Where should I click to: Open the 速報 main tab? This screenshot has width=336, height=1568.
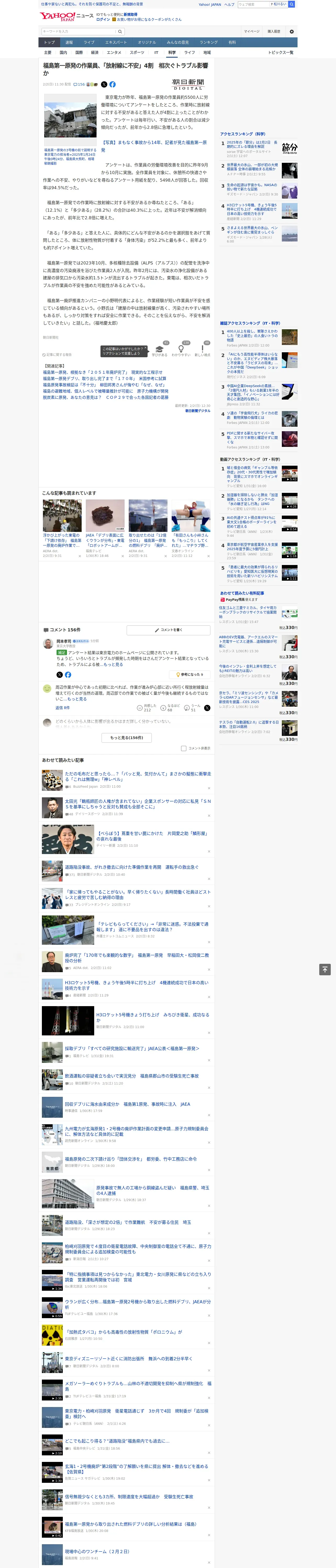pyautogui.click(x=69, y=43)
